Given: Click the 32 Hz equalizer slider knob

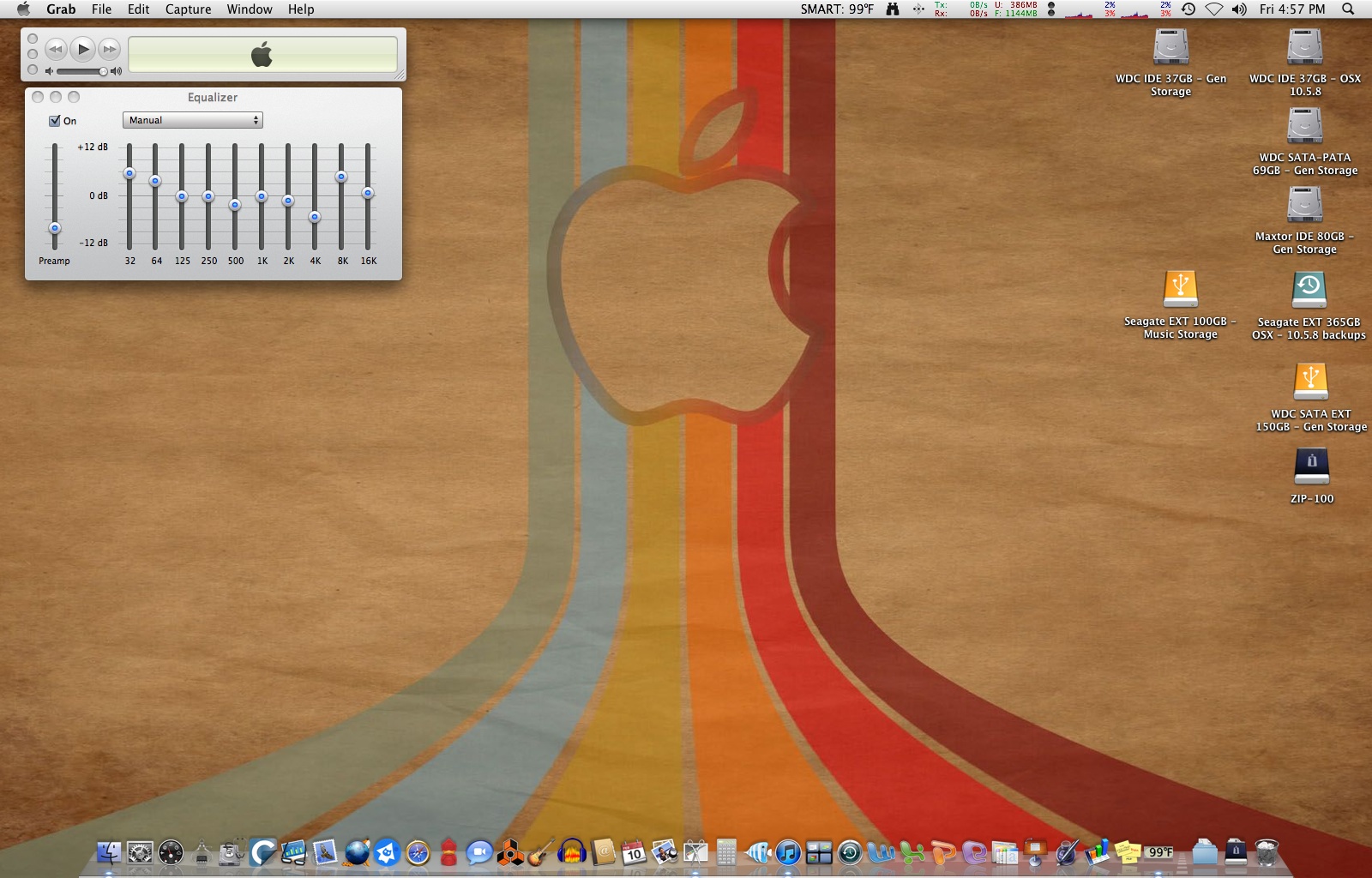Looking at the screenshot, I should tap(129, 173).
